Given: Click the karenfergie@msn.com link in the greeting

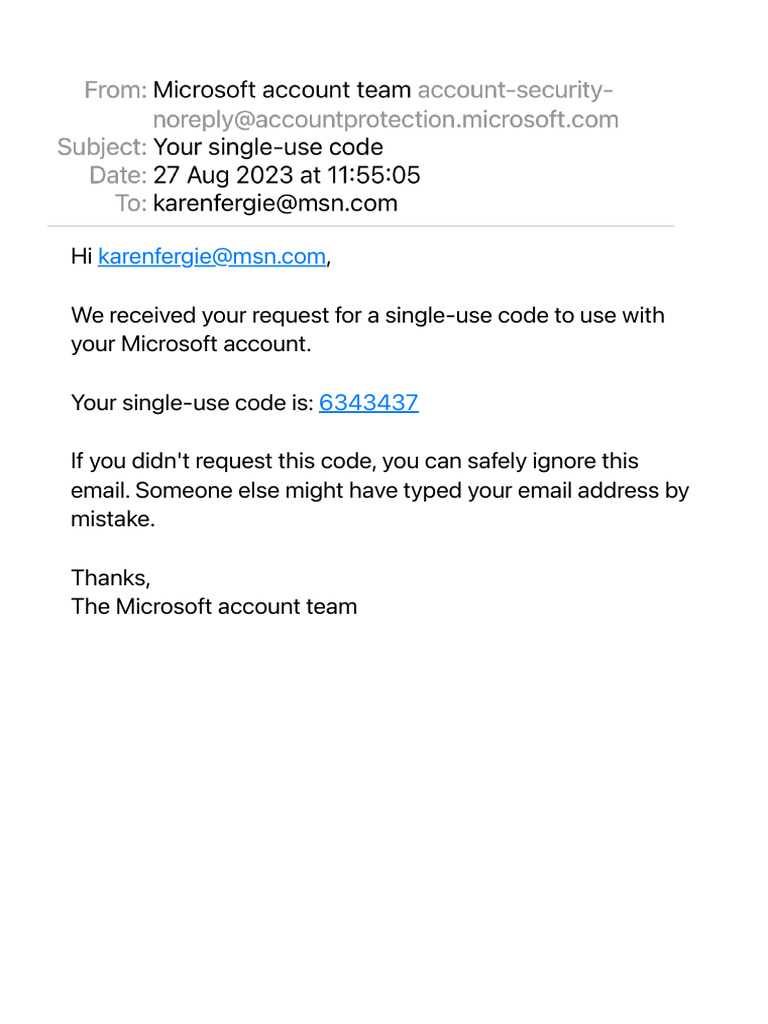Looking at the screenshot, I should [x=212, y=257].
